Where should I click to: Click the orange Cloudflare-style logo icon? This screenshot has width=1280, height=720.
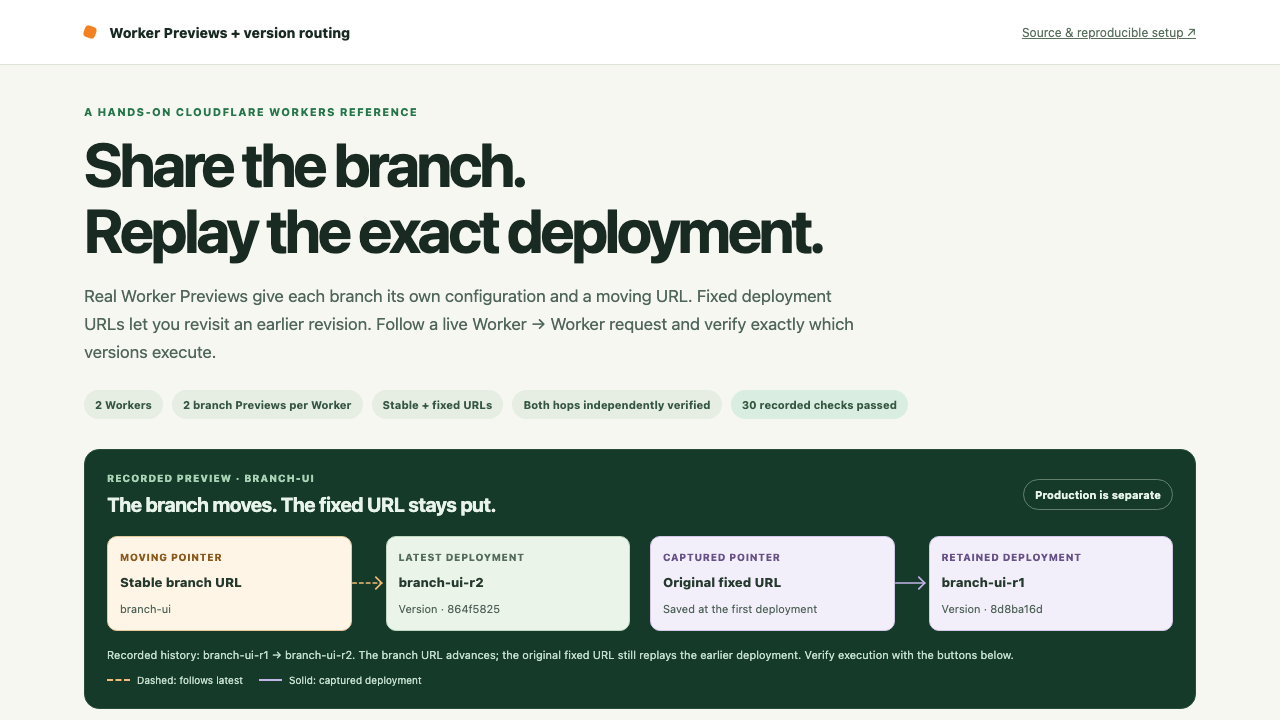point(90,32)
